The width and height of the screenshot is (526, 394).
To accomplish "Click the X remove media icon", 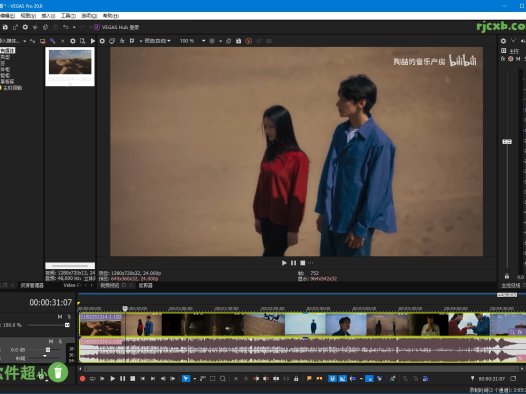I will tap(63, 41).
